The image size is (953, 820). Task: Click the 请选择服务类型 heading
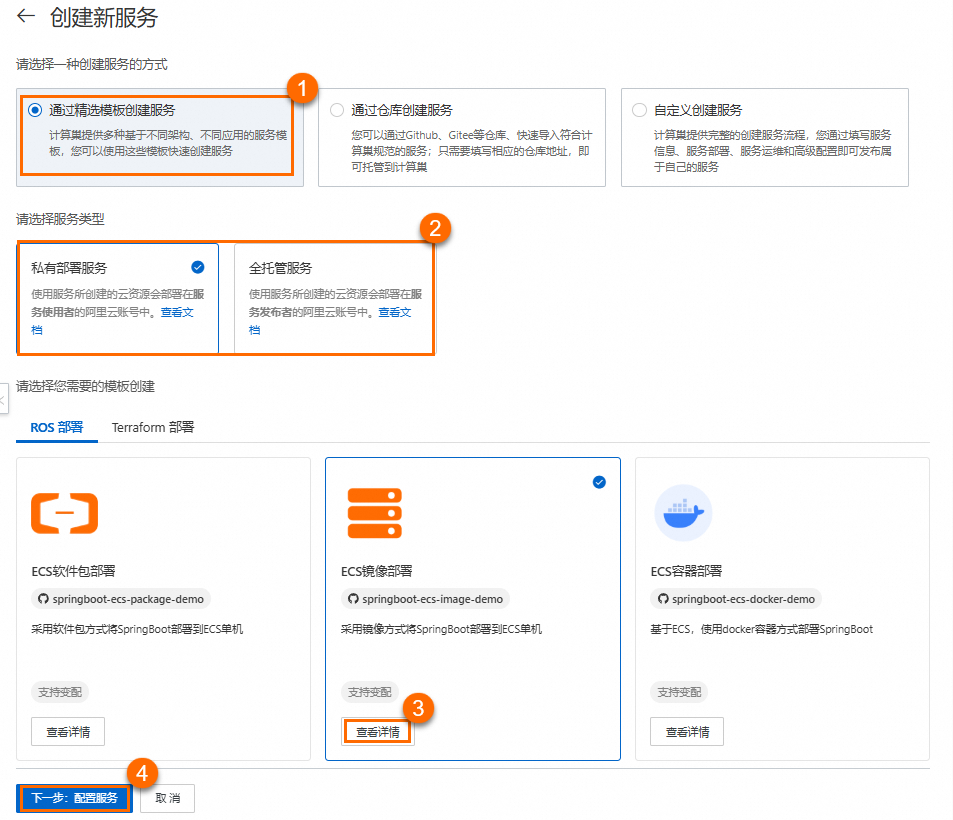click(60, 219)
